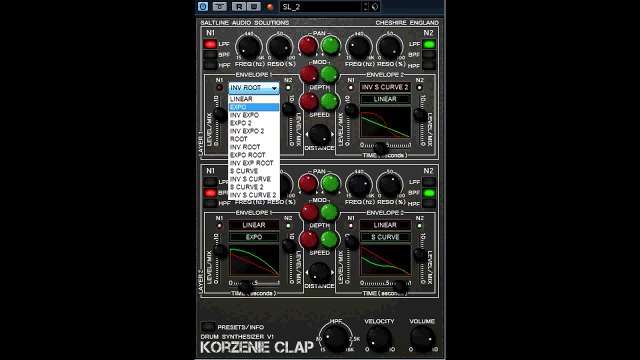Toggle Layer 2 N2 BPF green filter button
640x360 pixels.
429,193
